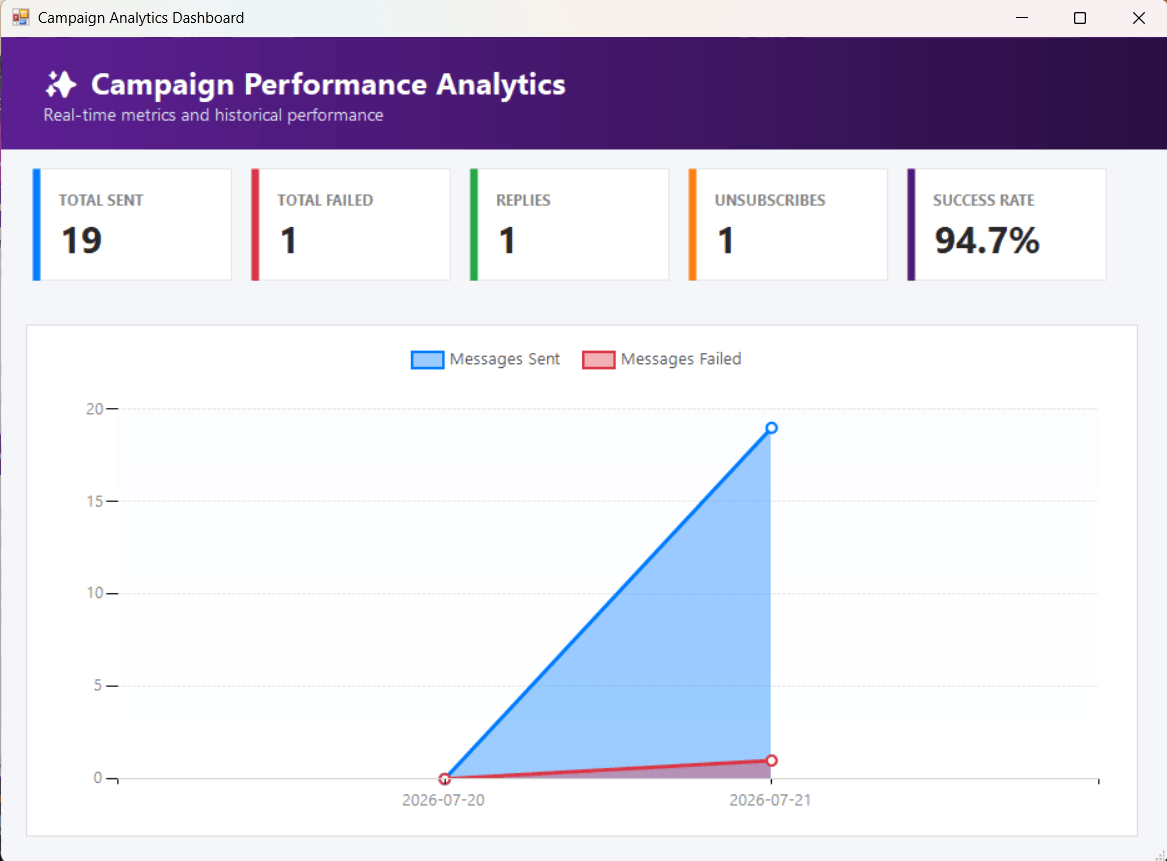
Task: Click the Real-time metrics subtitle text
Action: (x=213, y=115)
